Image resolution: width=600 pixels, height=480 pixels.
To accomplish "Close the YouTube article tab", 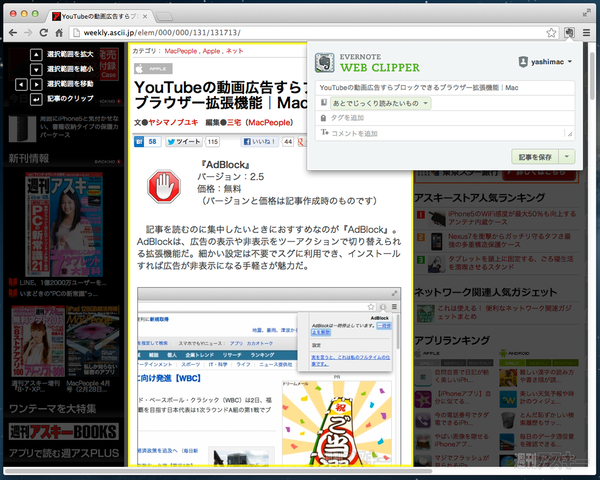I will pyautogui.click(x=145, y=16).
